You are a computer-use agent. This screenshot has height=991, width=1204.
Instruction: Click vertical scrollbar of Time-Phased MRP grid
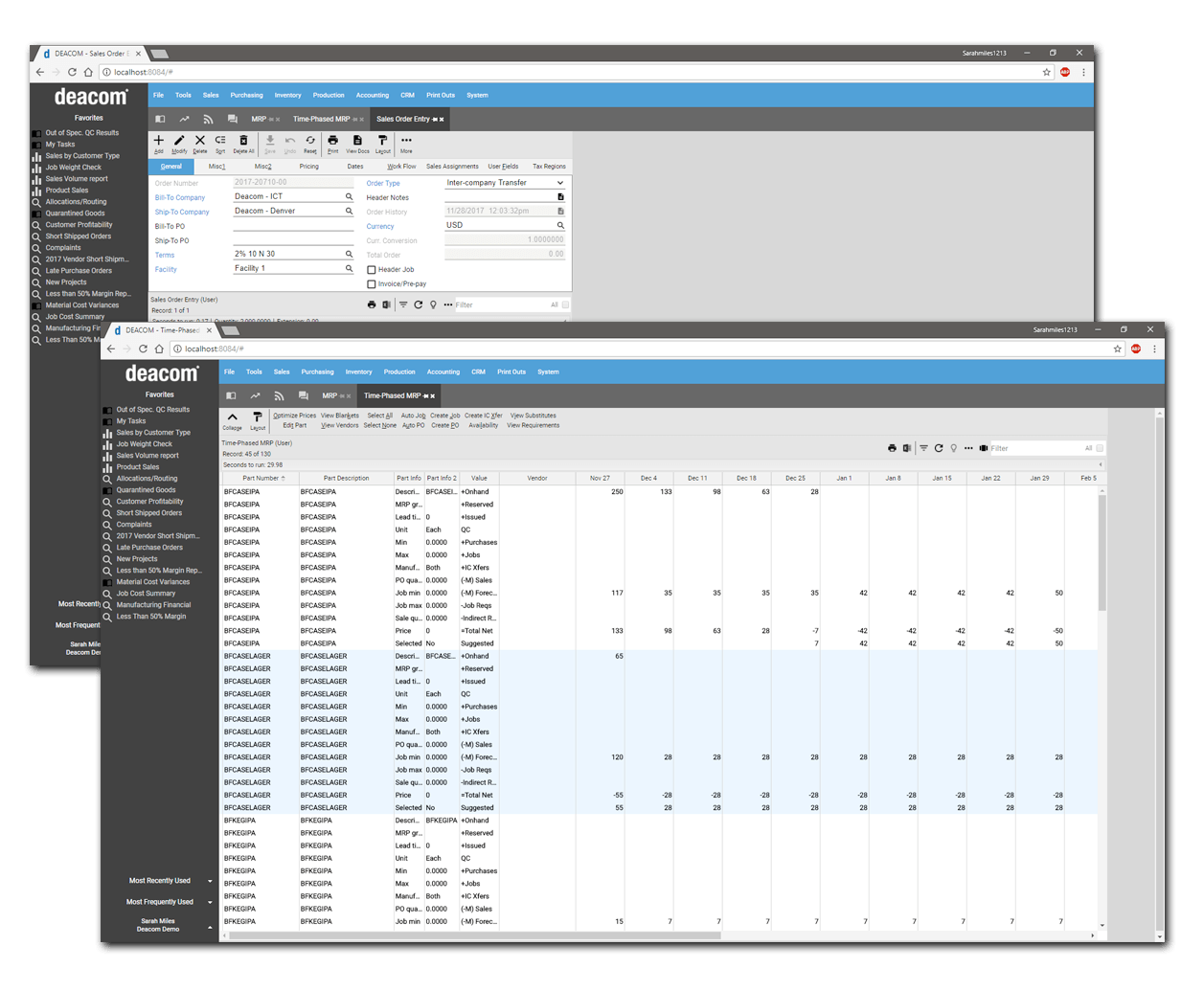[x=1102, y=553]
